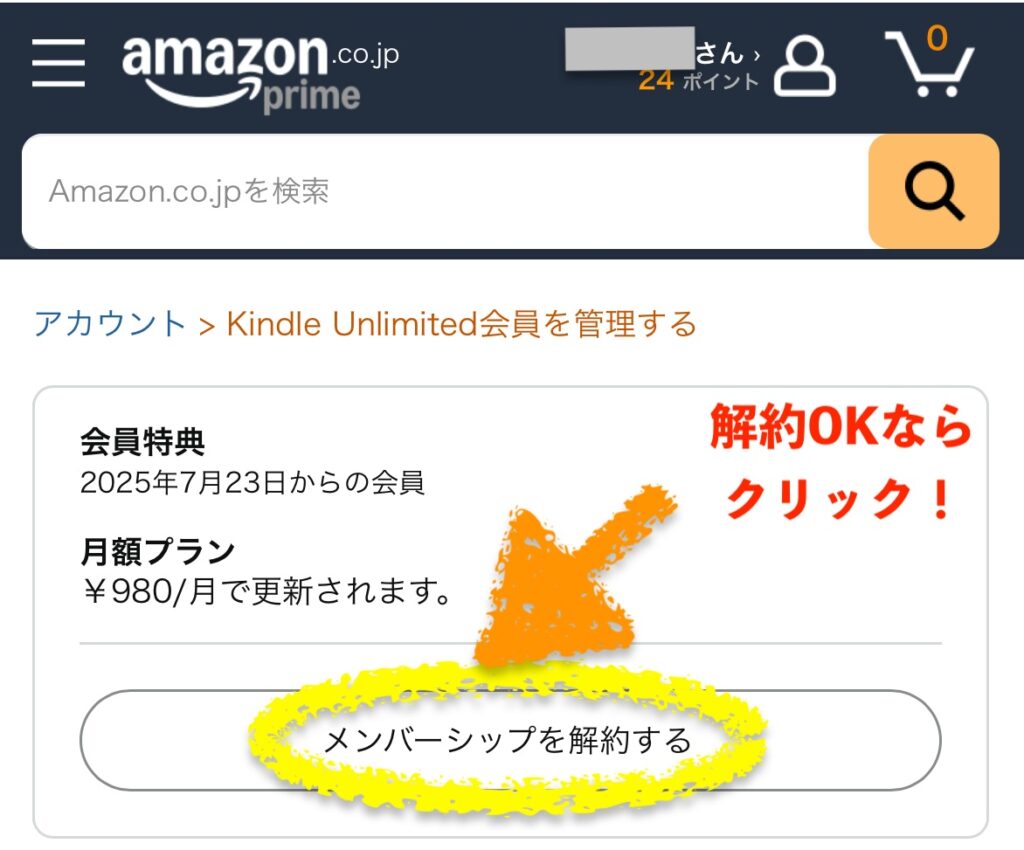Click the breadcrumb separator arrow
Viewport: 1024px width, 850px height.
tap(206, 326)
